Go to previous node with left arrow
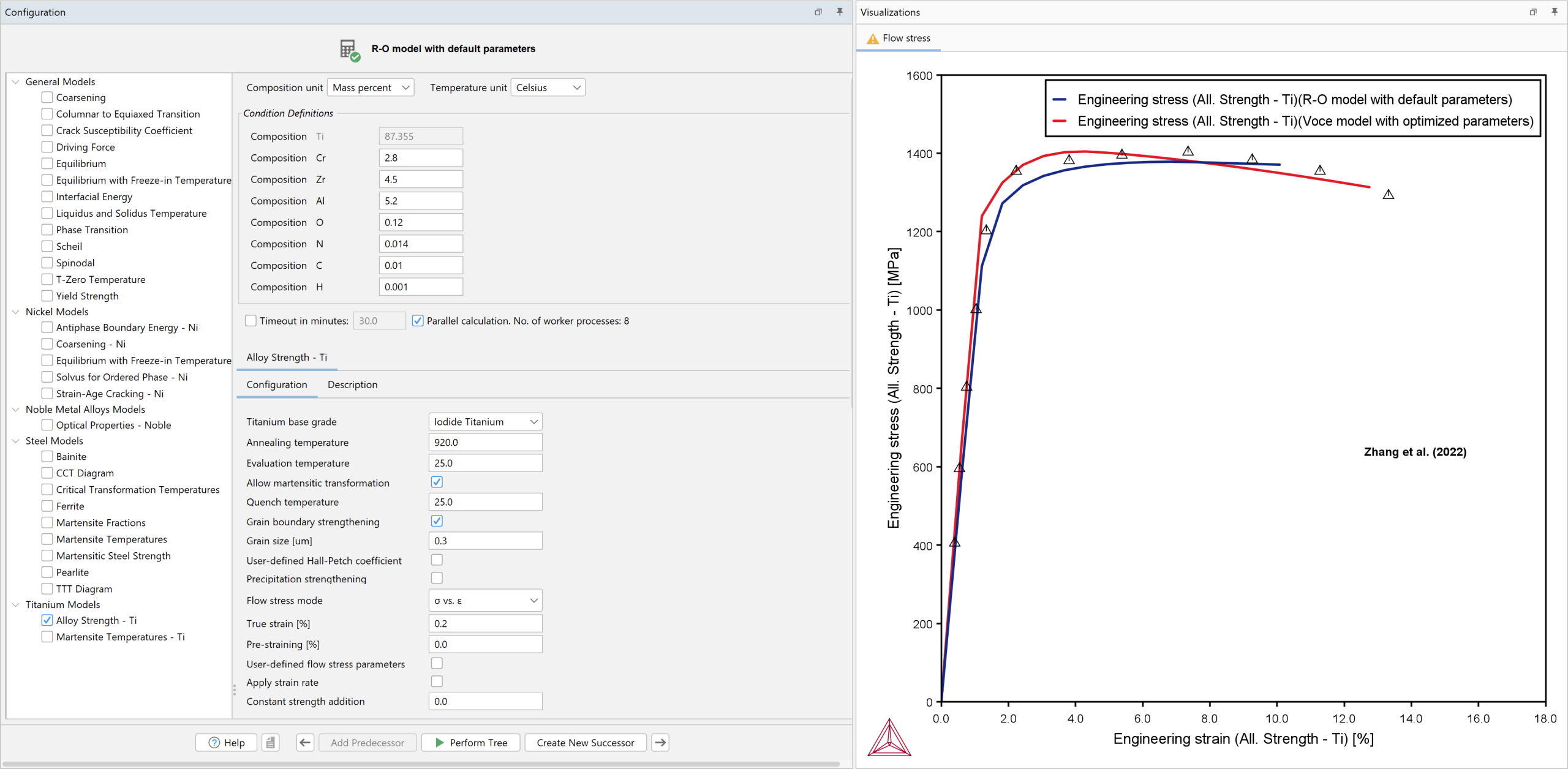The width and height of the screenshot is (1568, 769). click(x=305, y=743)
